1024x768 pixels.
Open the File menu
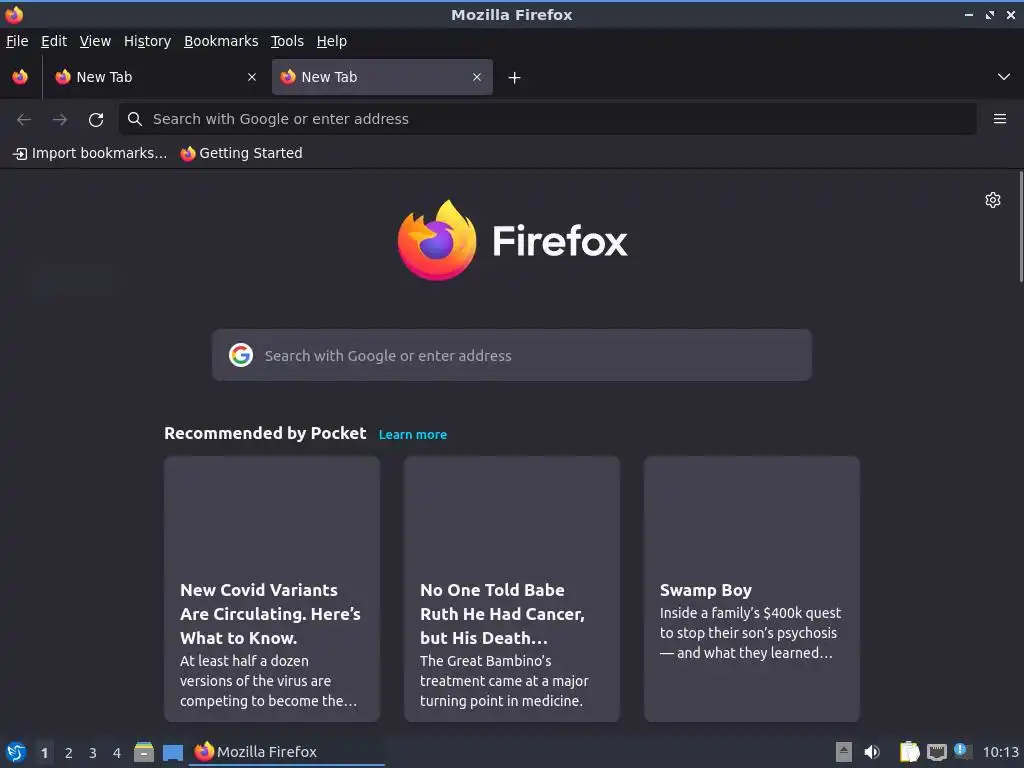pos(17,41)
